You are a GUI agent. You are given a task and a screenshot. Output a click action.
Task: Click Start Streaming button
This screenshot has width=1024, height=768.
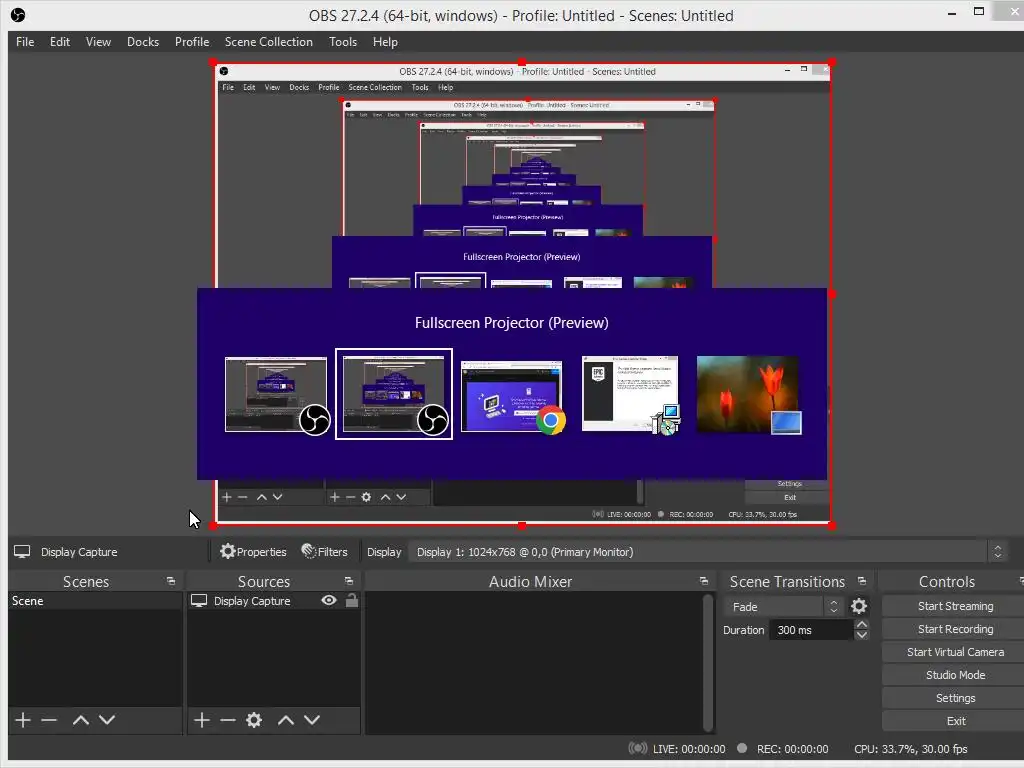[955, 606]
